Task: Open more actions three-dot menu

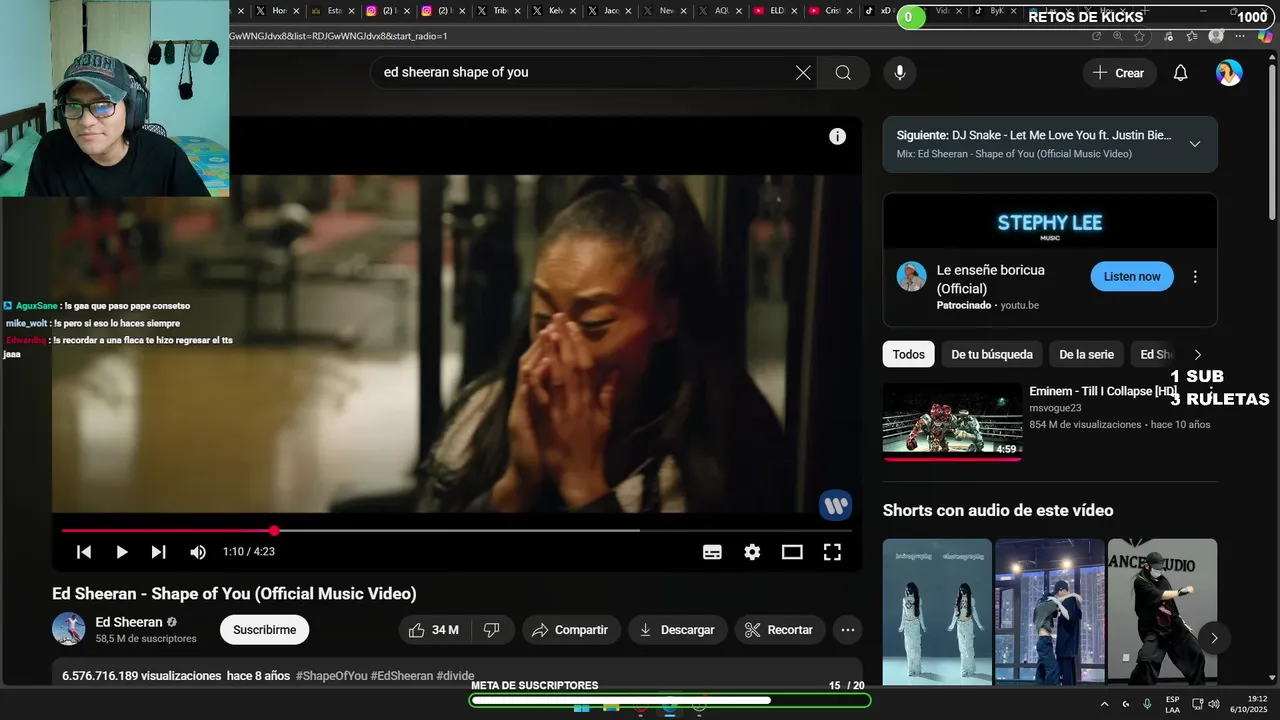Action: (848, 630)
